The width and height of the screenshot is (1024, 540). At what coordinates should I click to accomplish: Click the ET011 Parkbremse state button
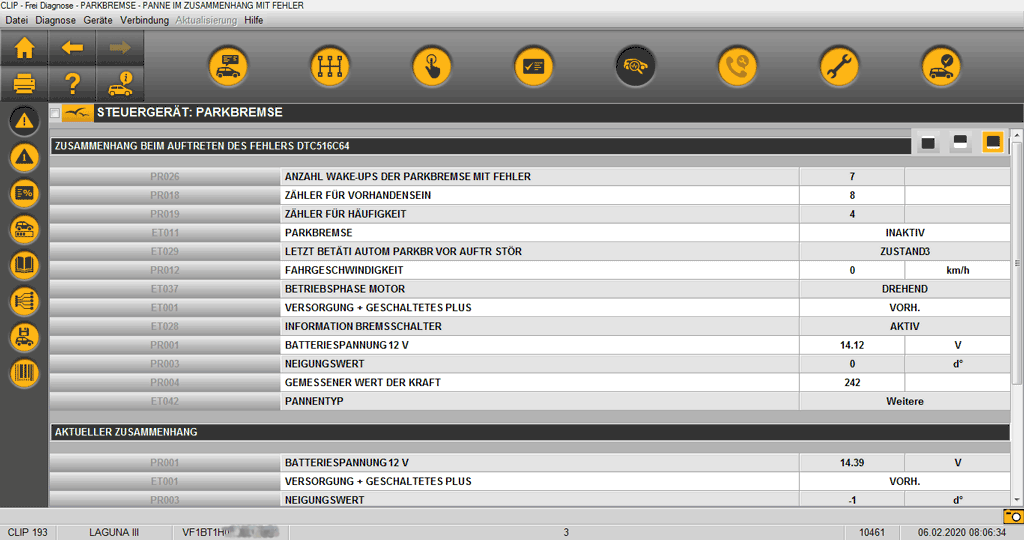165,233
